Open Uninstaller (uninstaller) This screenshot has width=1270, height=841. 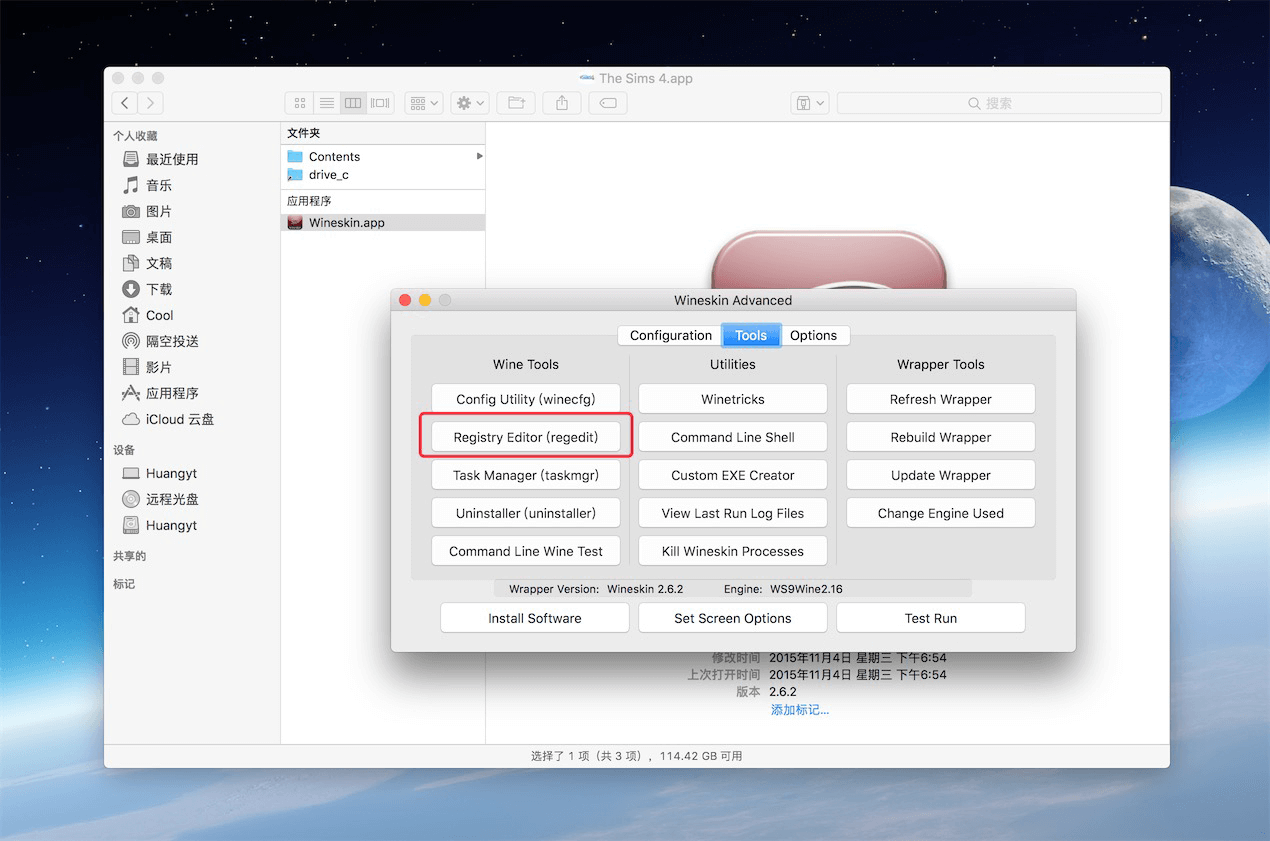coord(526,513)
